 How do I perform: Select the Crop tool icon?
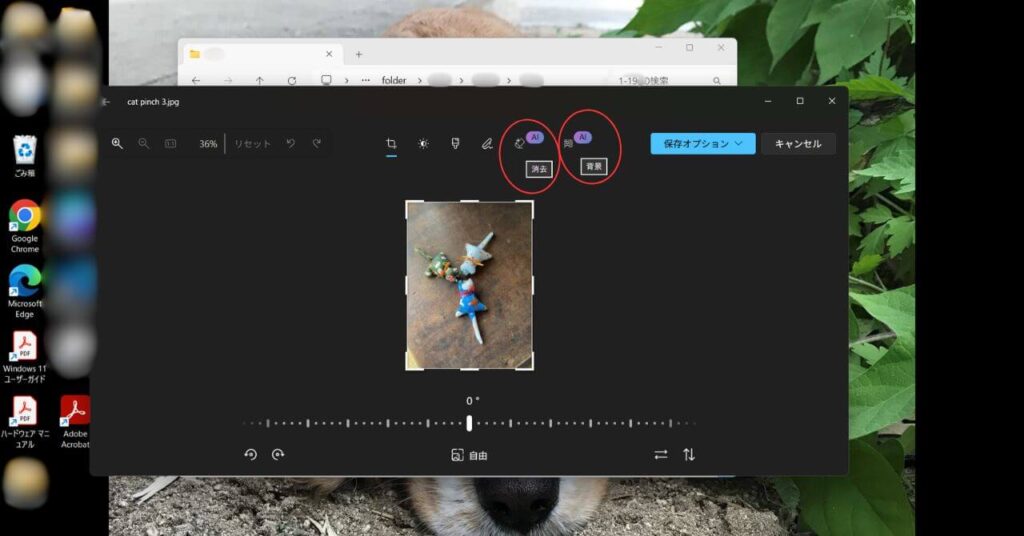tap(392, 144)
